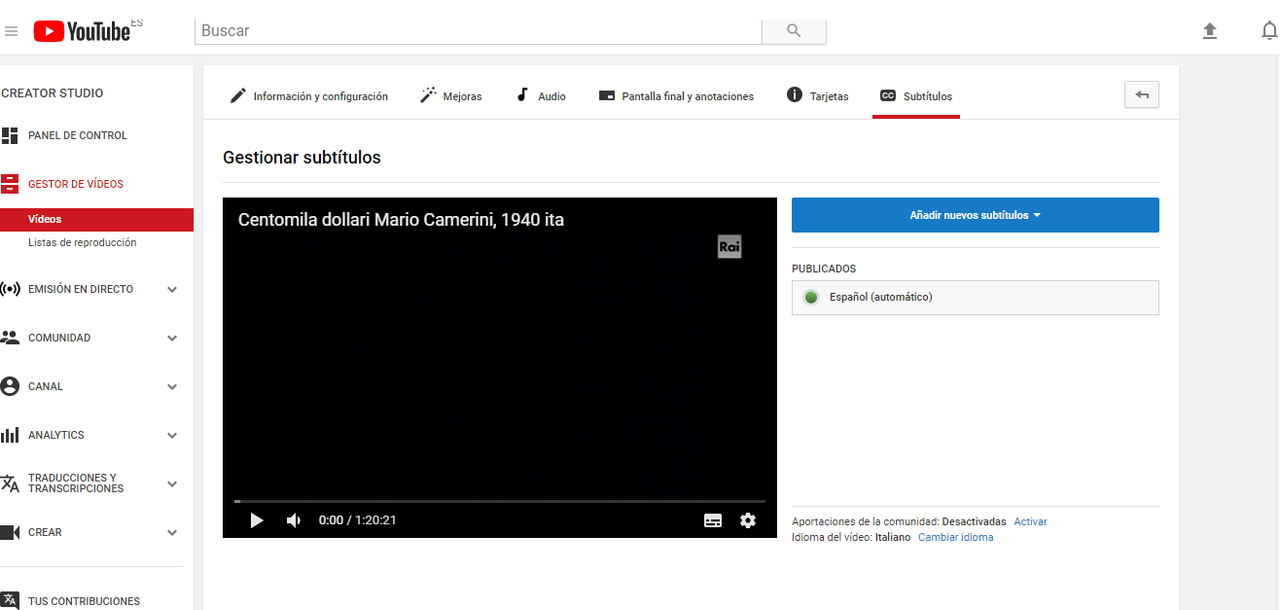Click the Gestor de vídeos red icon
Viewport: 1280px width, 610px height.
click(10, 184)
